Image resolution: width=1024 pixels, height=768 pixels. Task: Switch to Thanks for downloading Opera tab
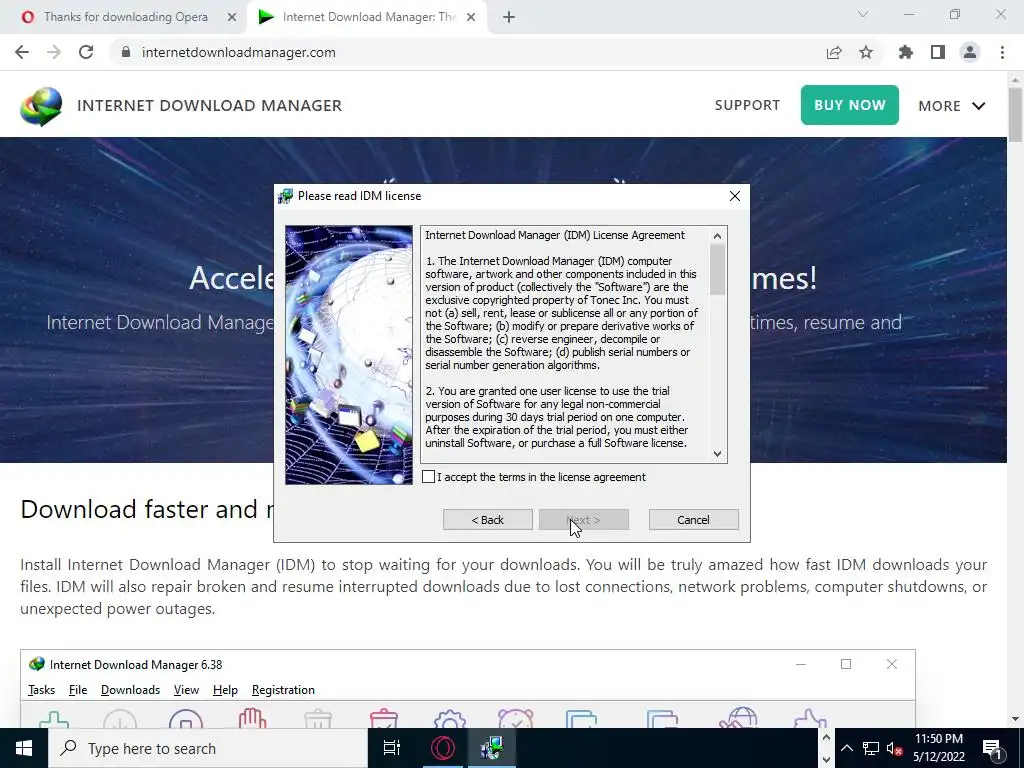pos(125,17)
